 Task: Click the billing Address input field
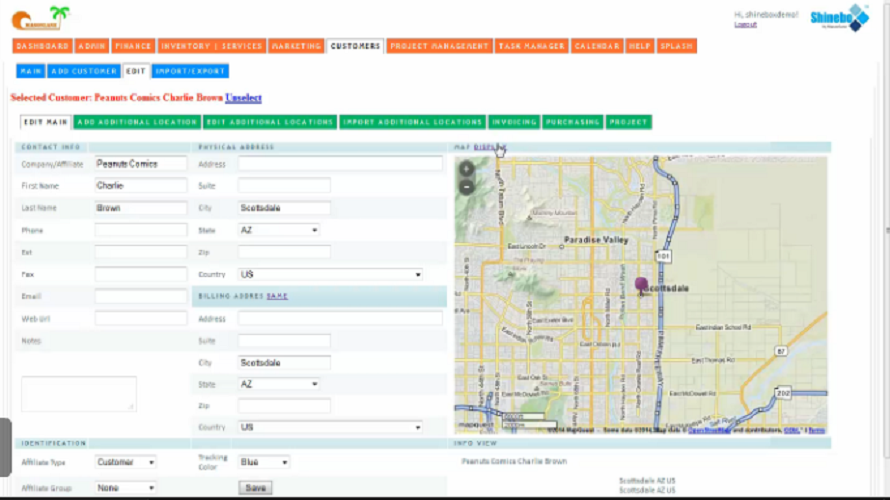point(340,318)
